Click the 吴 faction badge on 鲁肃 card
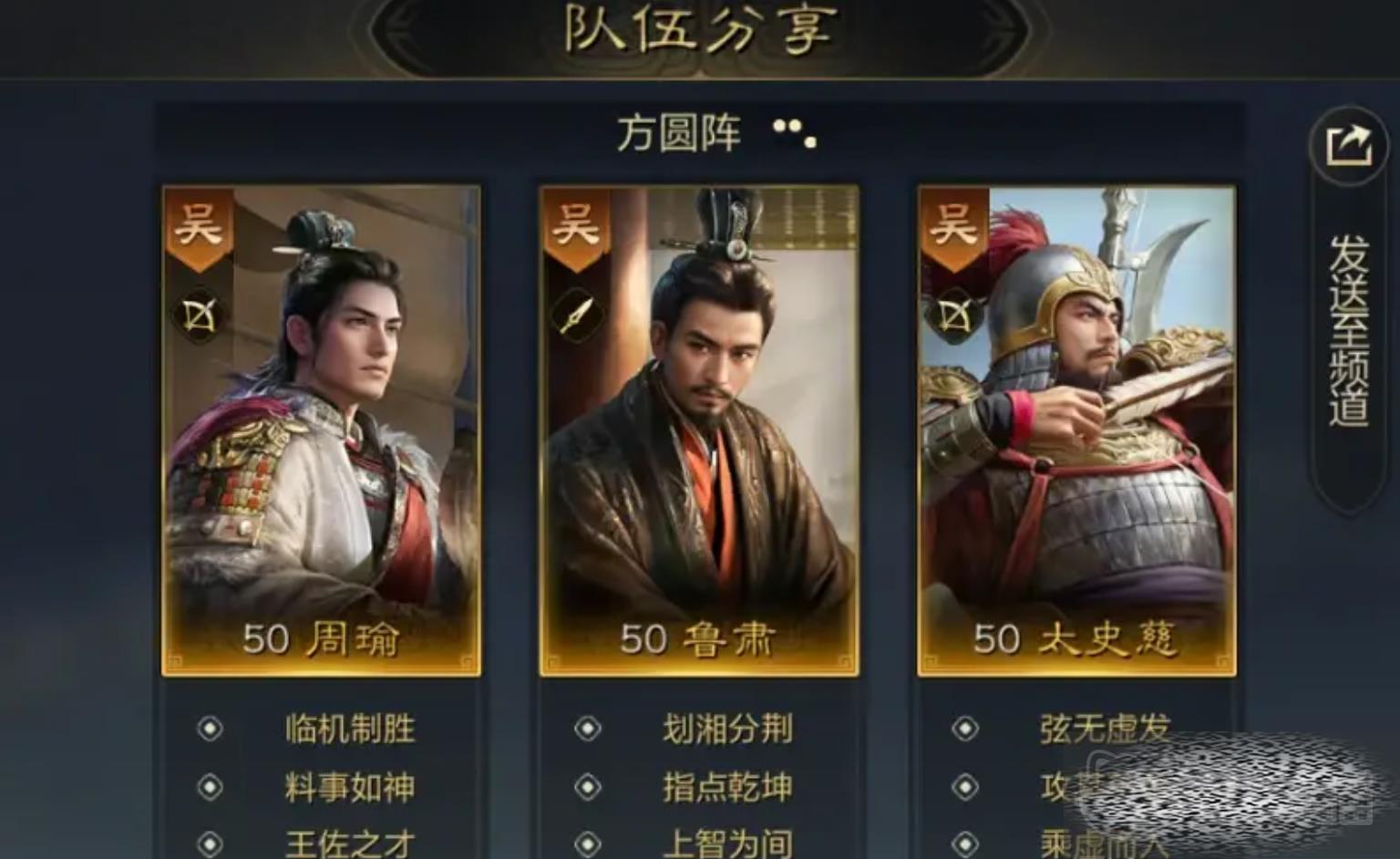1400x859 pixels. [576, 227]
